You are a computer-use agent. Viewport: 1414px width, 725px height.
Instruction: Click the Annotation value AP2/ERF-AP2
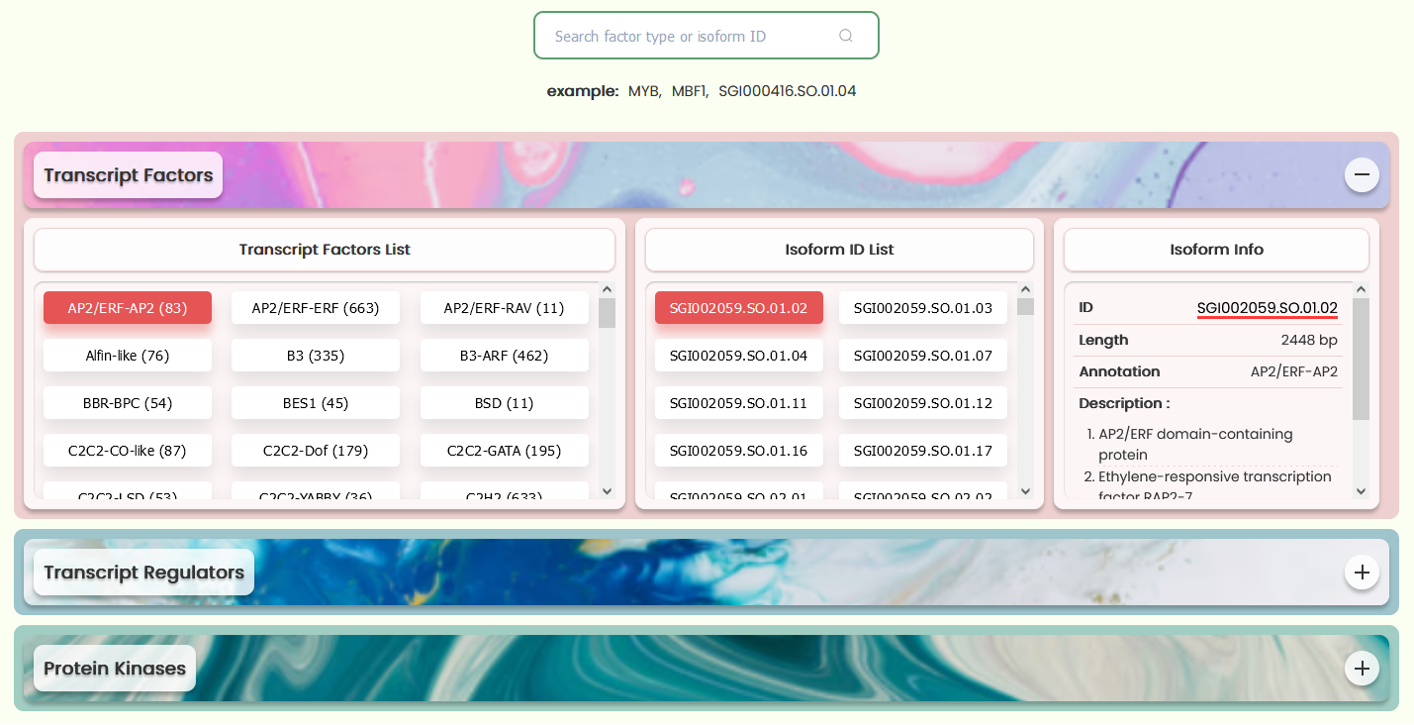pyautogui.click(x=1294, y=372)
